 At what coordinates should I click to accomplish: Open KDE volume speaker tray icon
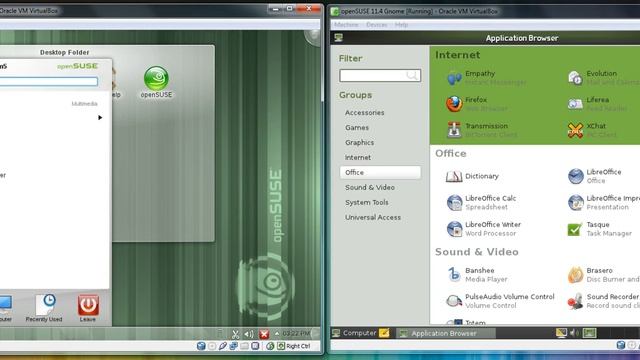pyautogui.click(x=249, y=334)
